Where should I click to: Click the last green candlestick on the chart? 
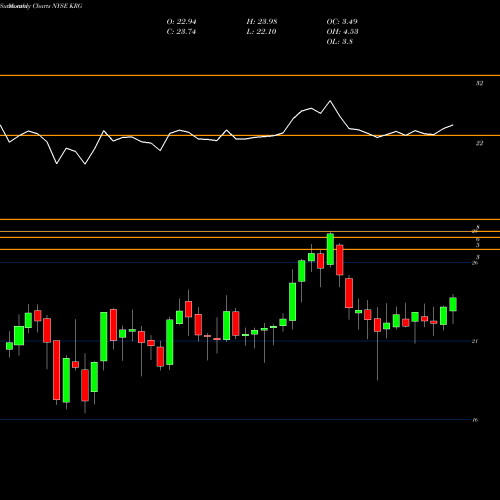coord(453,304)
